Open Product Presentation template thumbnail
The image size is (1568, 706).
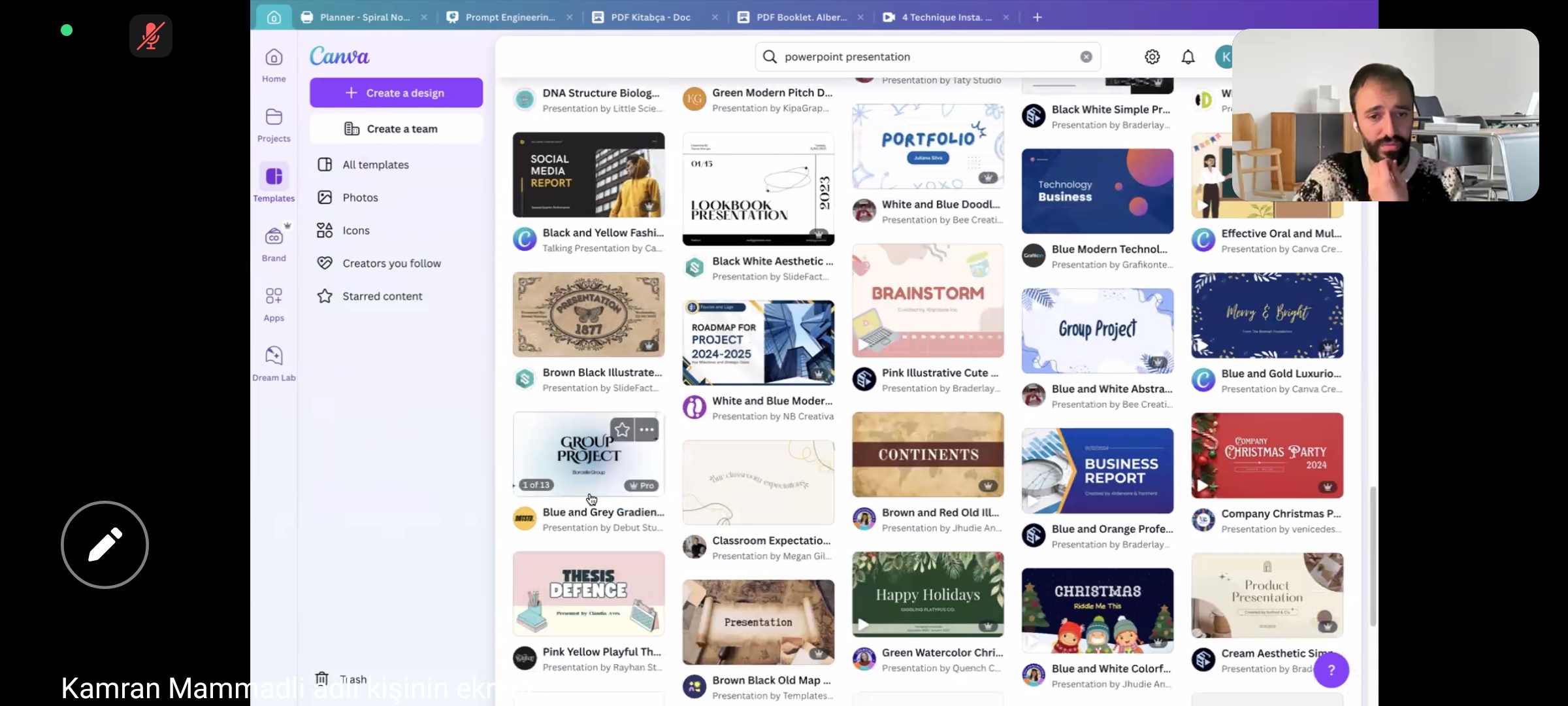1267,595
